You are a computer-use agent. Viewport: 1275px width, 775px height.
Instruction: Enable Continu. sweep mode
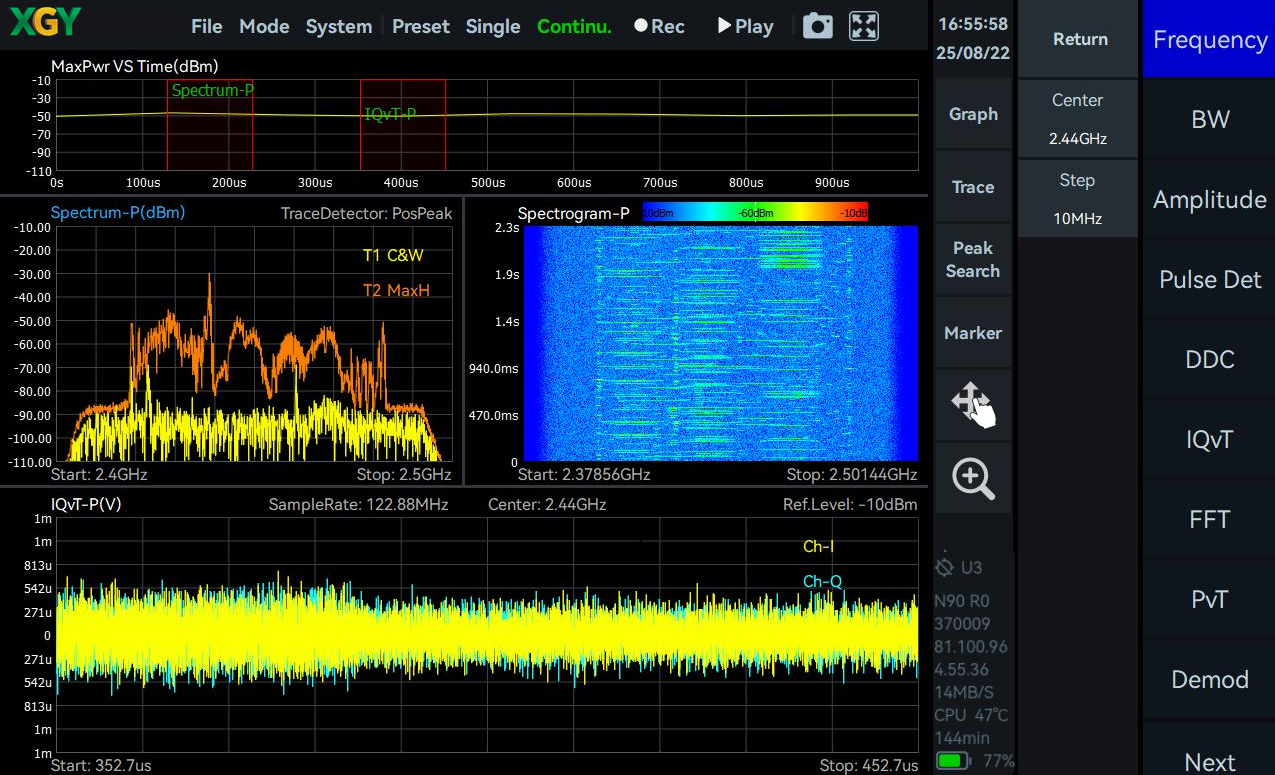[574, 26]
